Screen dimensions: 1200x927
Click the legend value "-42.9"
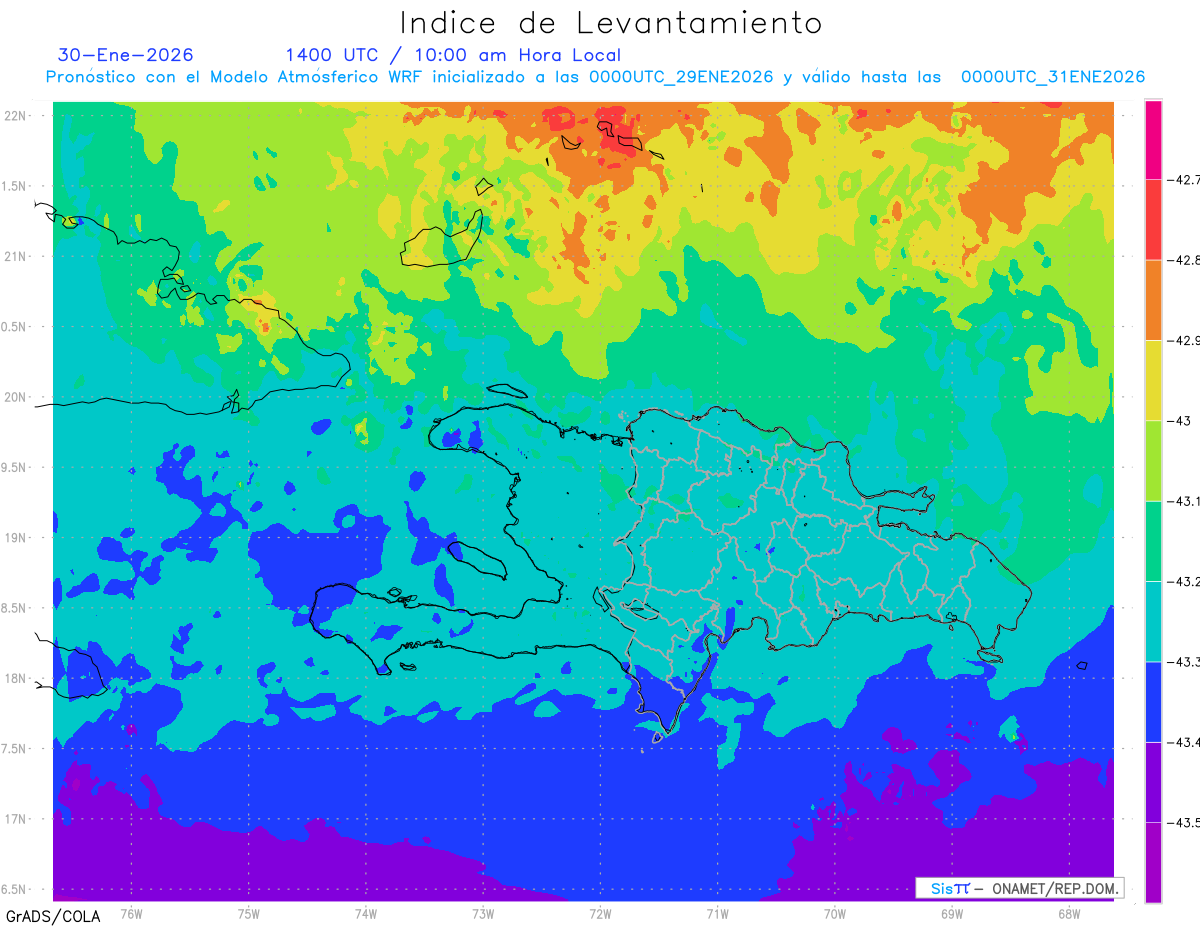click(x=1184, y=340)
